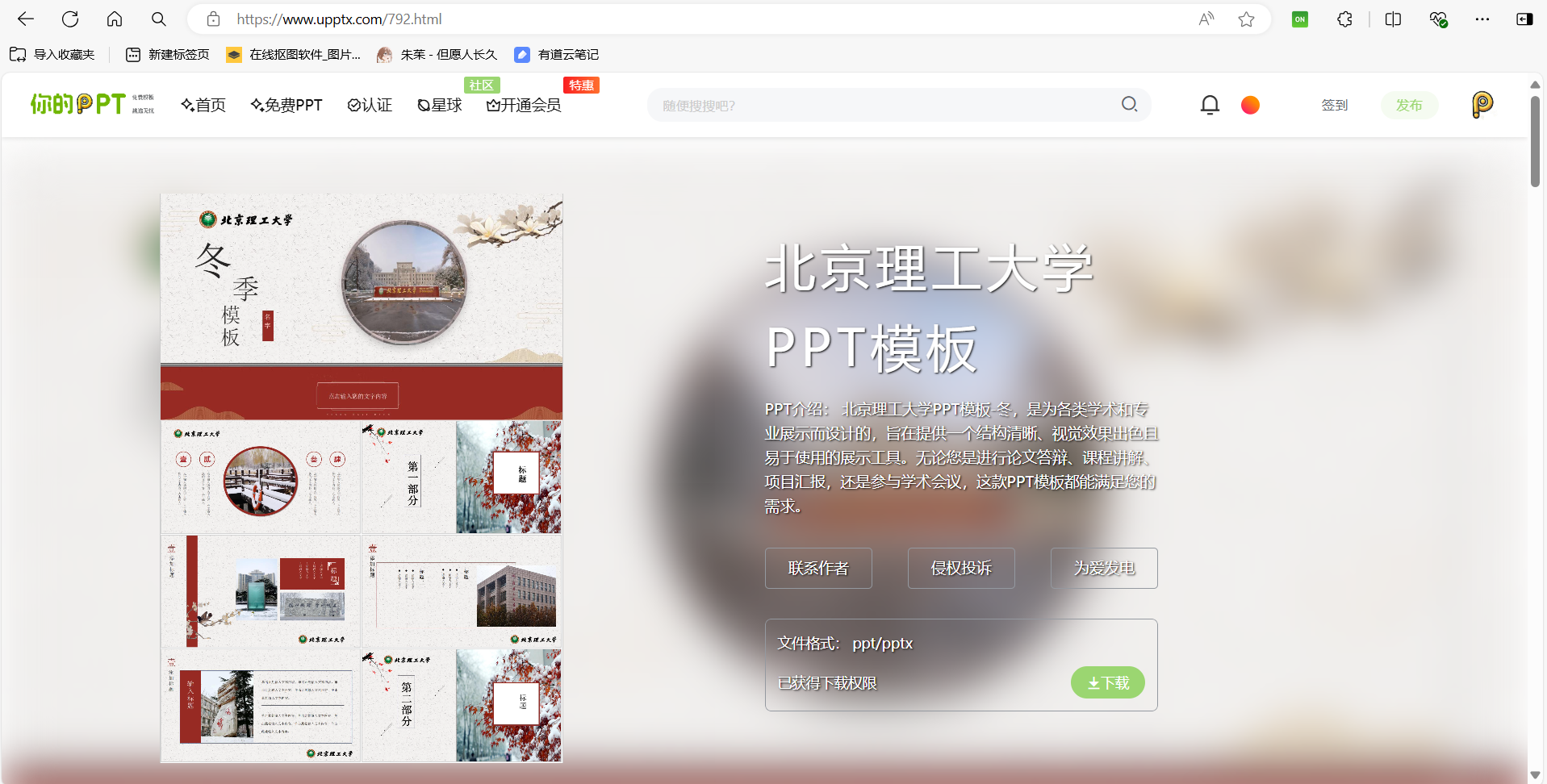
Task: Click 文件格式: ppt/pptx text
Action: [x=845, y=643]
